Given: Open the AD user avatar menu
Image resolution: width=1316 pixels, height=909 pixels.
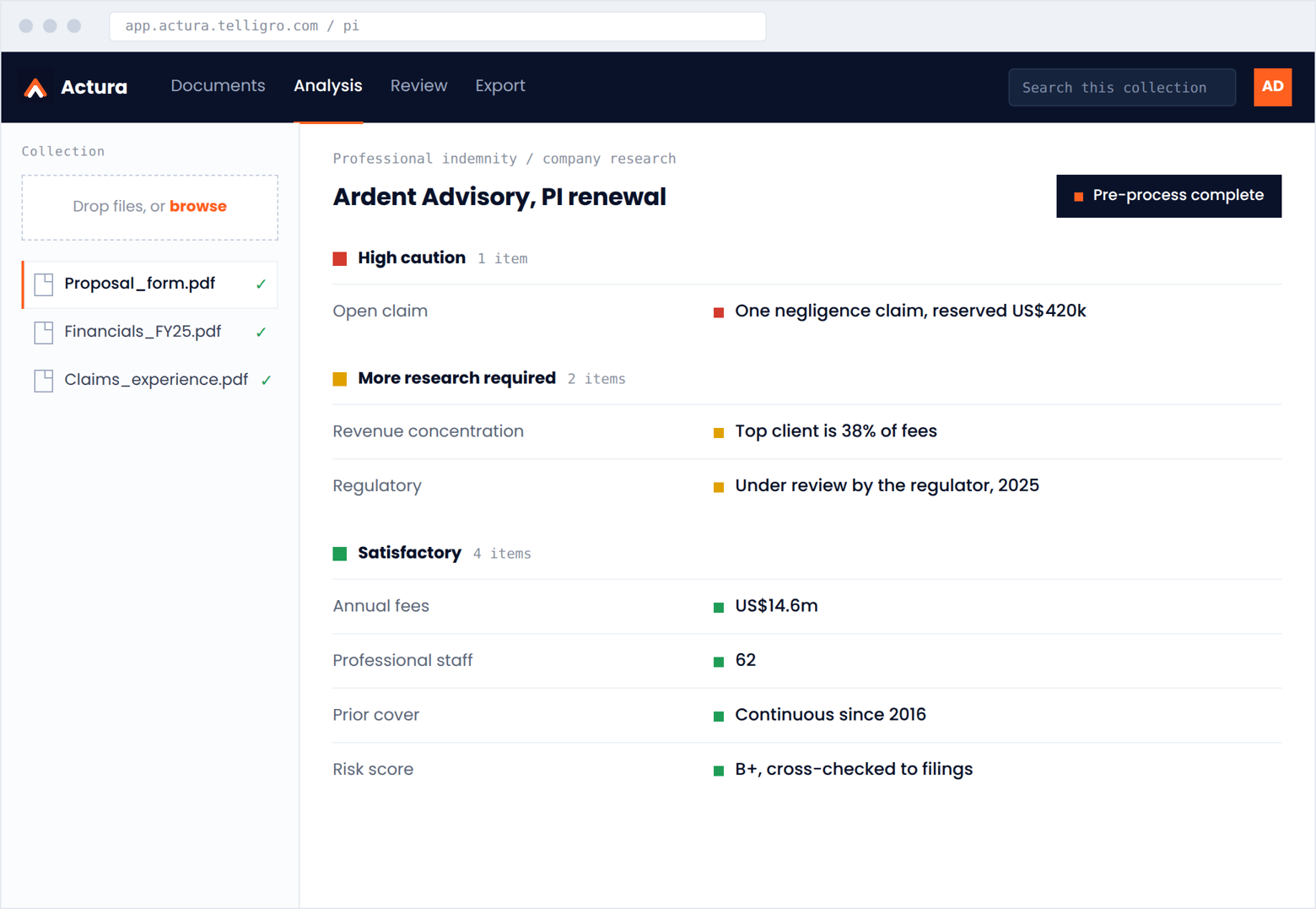Looking at the screenshot, I should 1272,87.
